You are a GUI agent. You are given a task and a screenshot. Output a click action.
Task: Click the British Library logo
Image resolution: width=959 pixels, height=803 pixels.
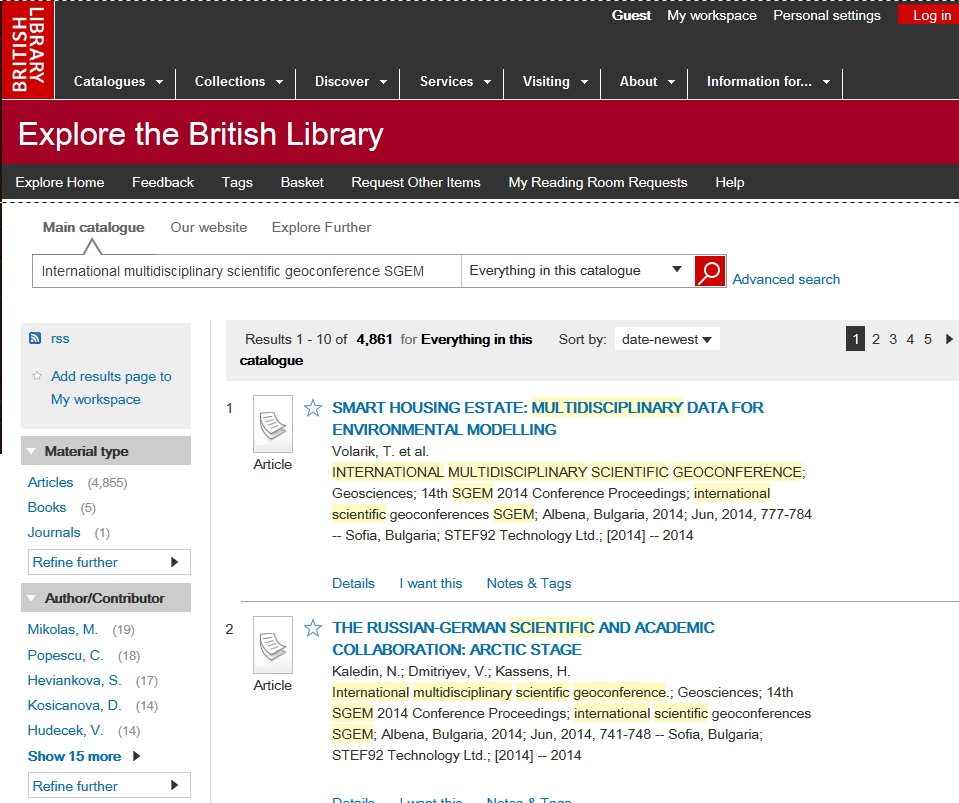click(28, 50)
